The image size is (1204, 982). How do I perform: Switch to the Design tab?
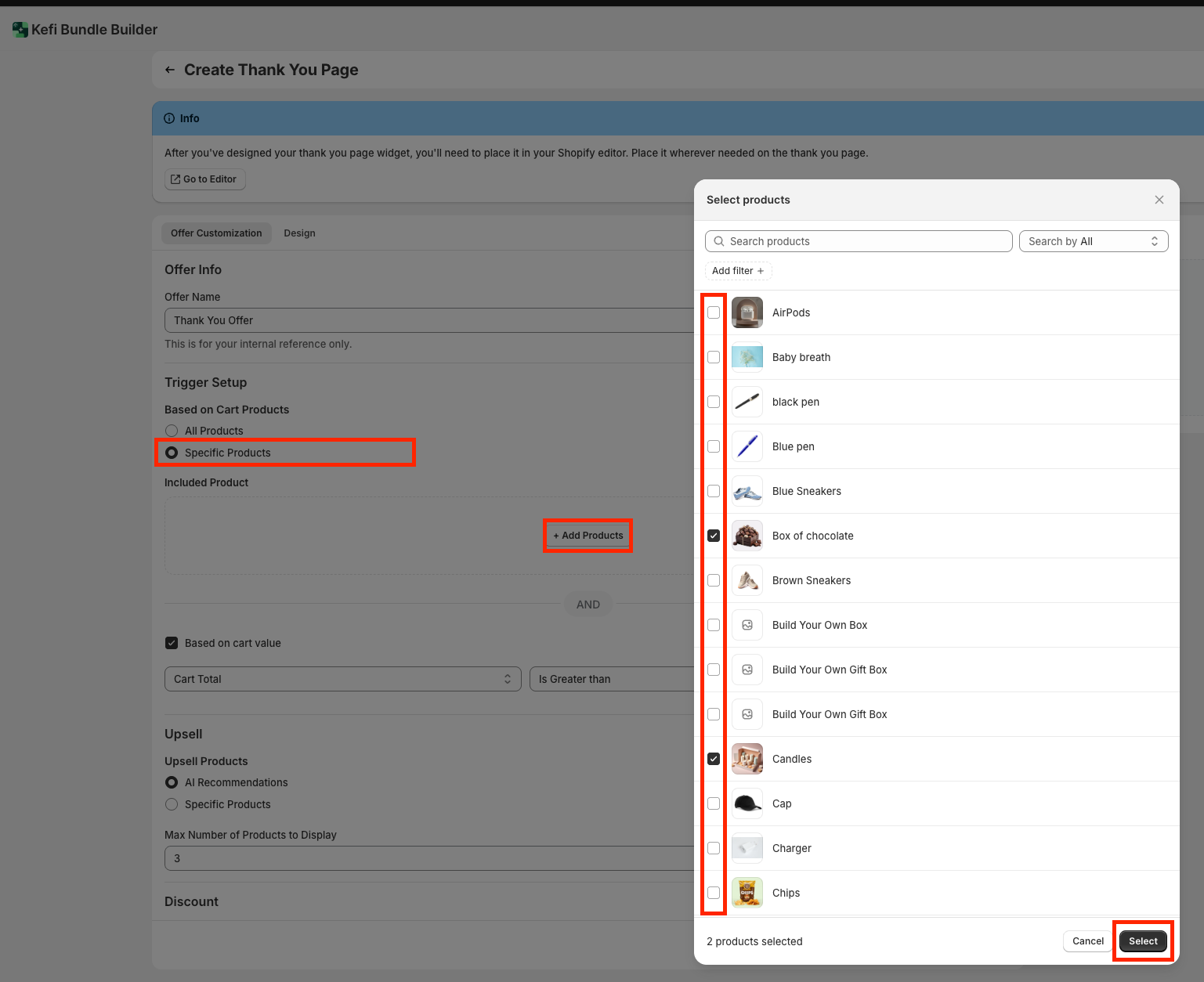click(299, 233)
